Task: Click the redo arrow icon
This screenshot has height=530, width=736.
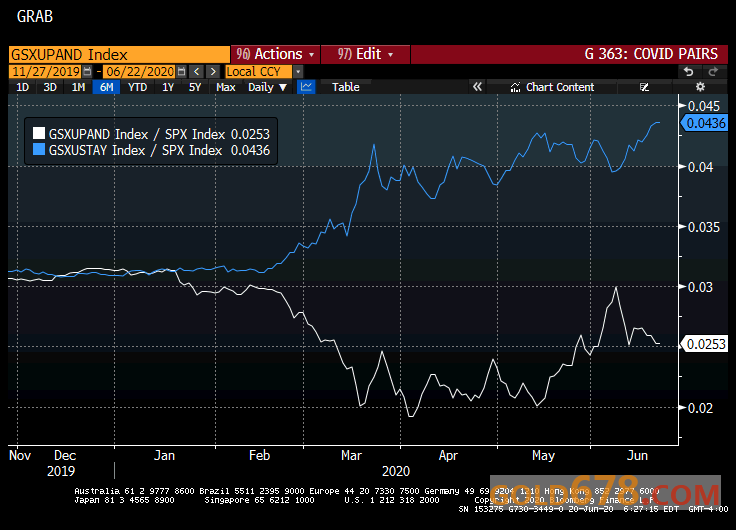Action: [713, 72]
